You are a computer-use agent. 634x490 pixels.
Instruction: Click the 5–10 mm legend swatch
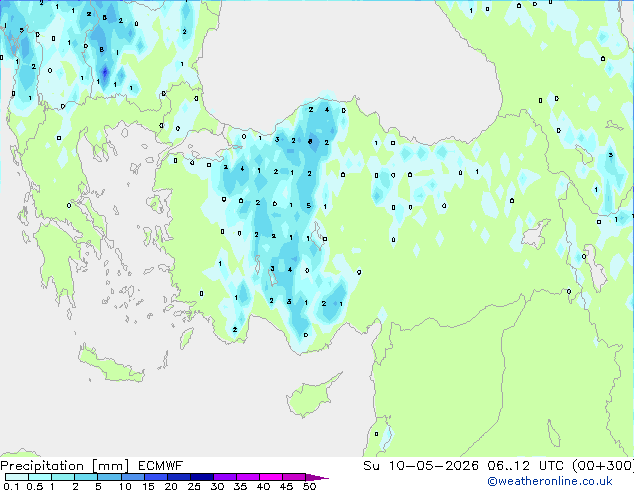[x=109, y=477]
